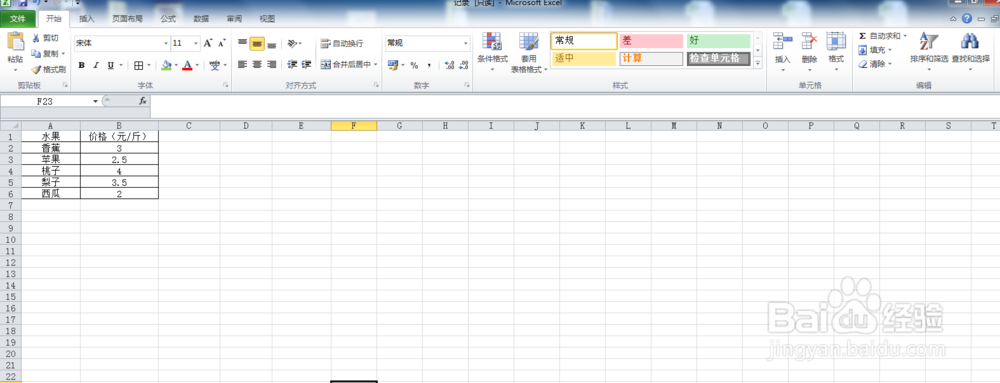
Task: Open Format as Table (套用表格格式)
Action: [529, 53]
